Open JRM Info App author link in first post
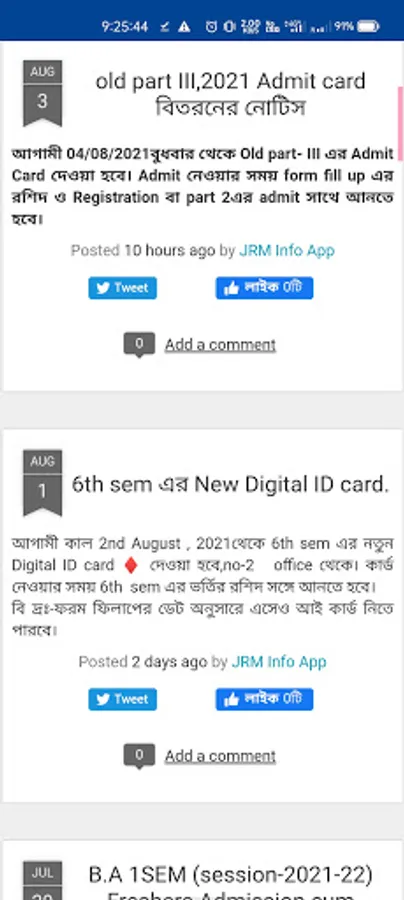Image resolution: width=404 pixels, height=900 pixels. tap(287, 251)
